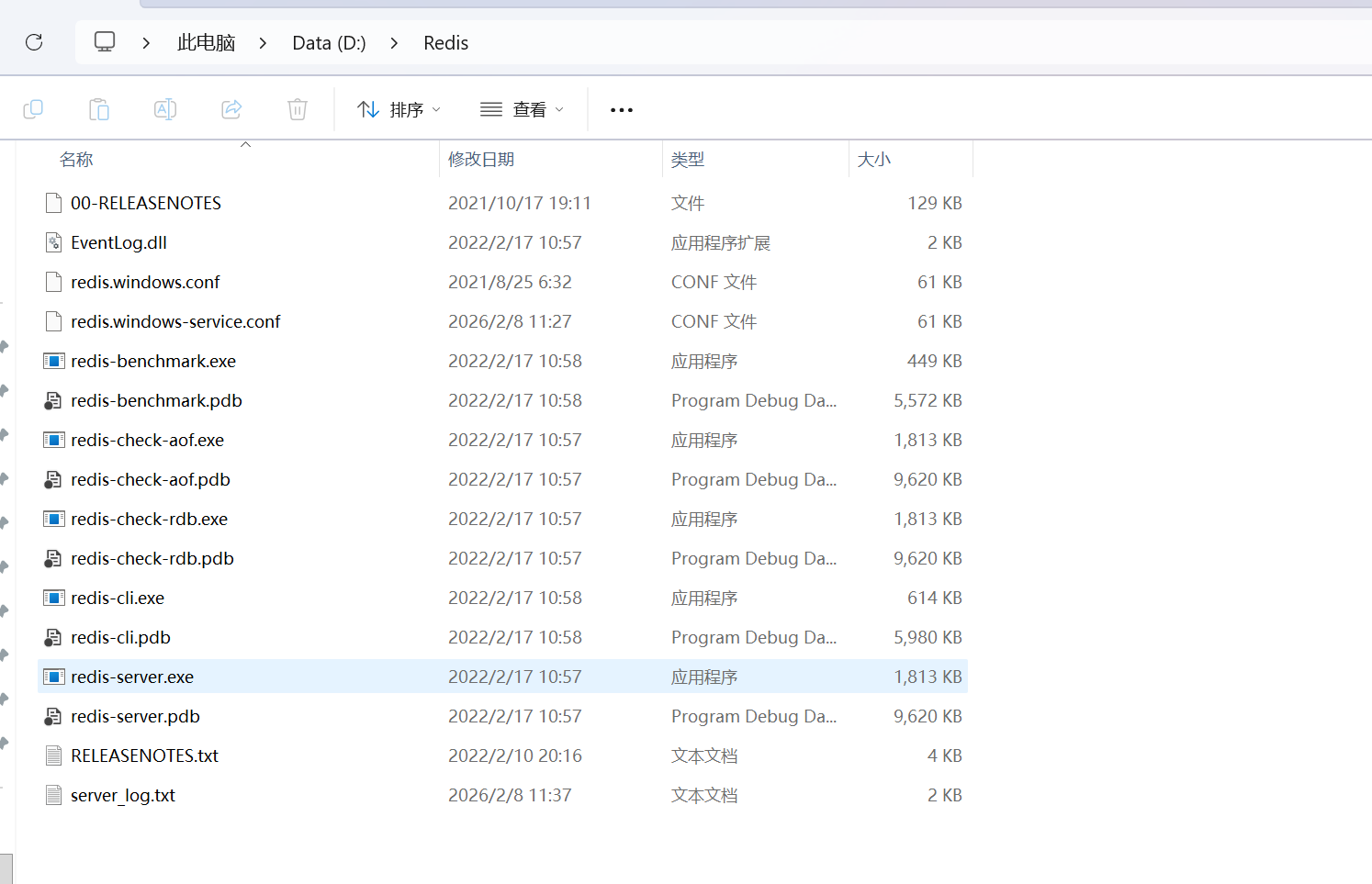Click the 5,572 KB size cell
The height and width of the screenshot is (884, 1372).
pyautogui.click(x=928, y=400)
